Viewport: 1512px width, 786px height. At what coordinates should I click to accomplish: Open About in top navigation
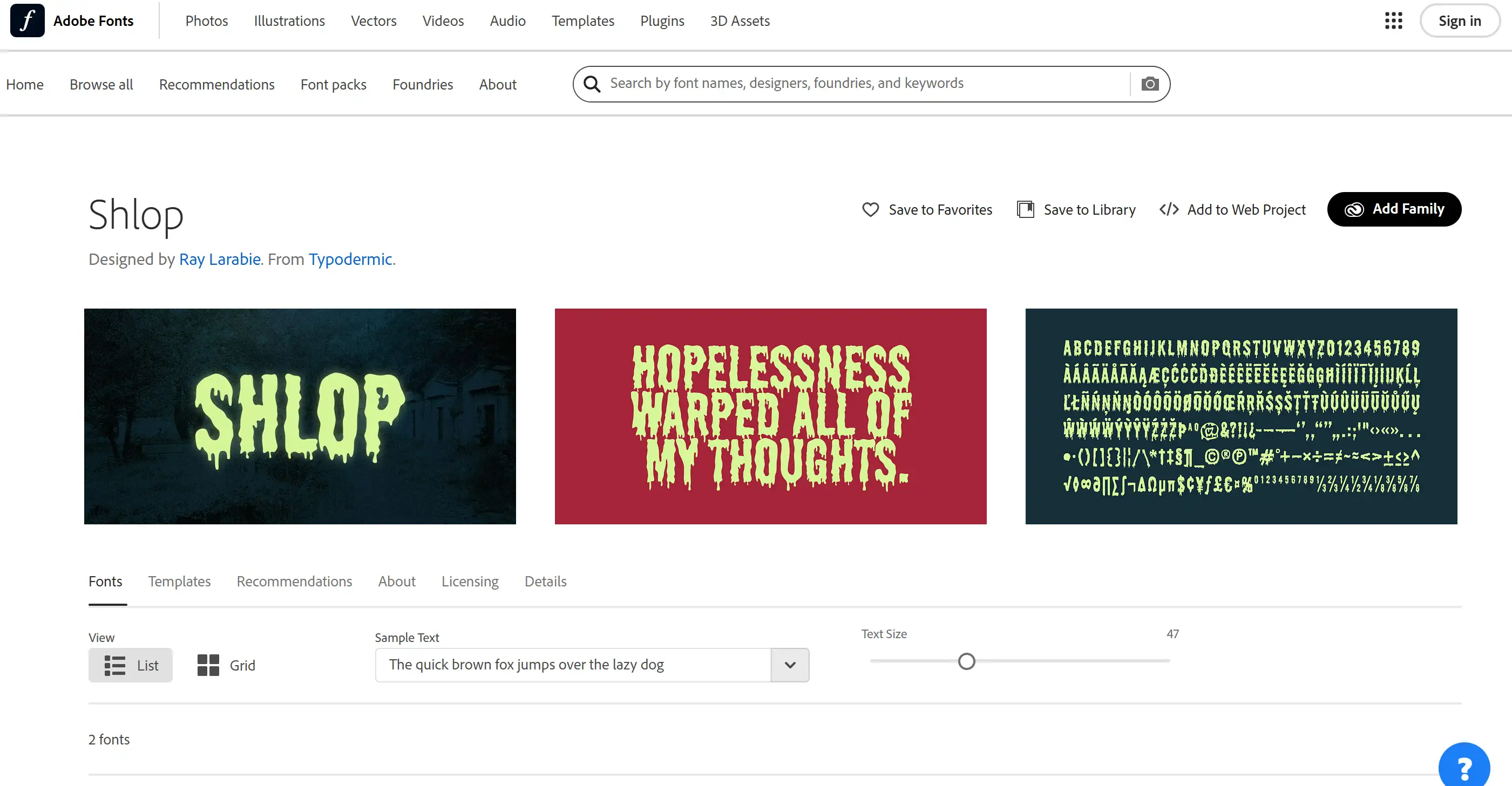click(498, 85)
